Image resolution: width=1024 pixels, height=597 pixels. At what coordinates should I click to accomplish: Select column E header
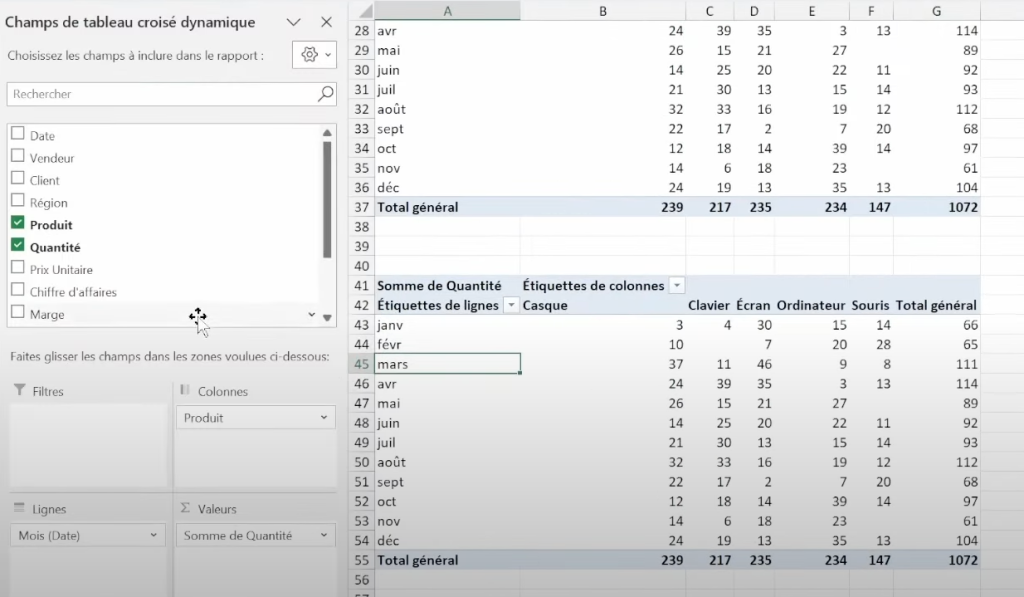812,11
